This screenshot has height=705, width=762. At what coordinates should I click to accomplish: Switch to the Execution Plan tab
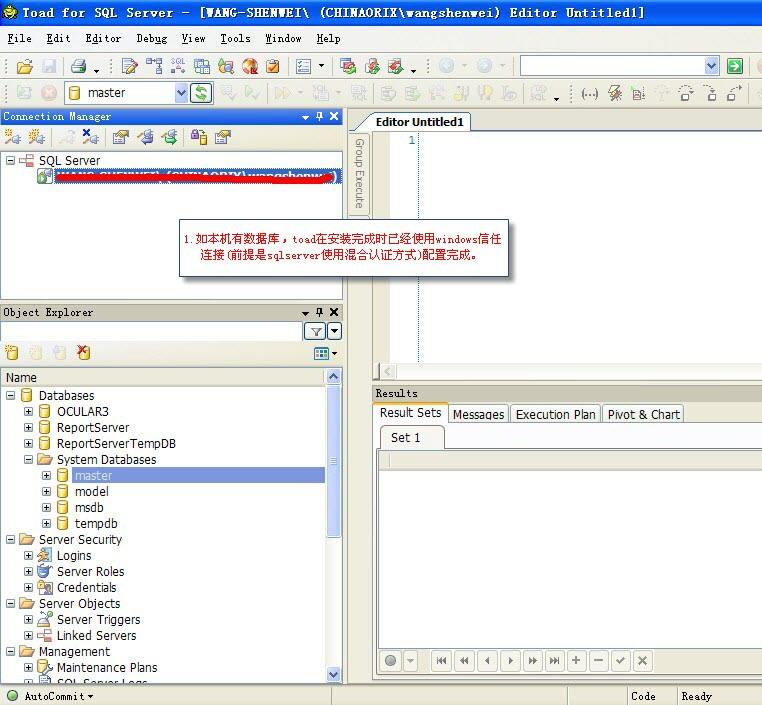pos(555,414)
